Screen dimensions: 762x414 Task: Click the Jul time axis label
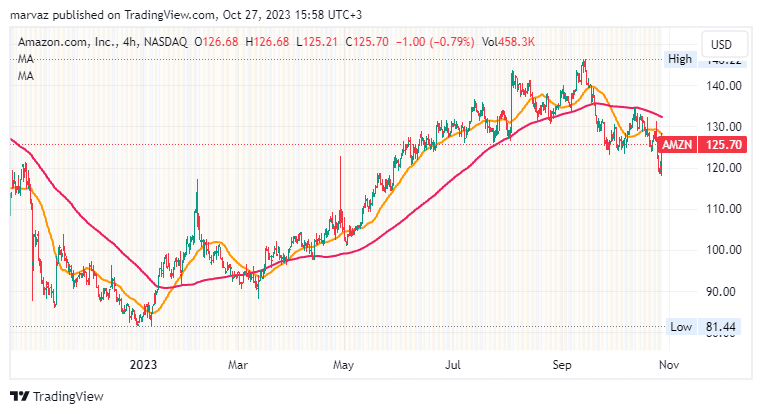(x=453, y=364)
